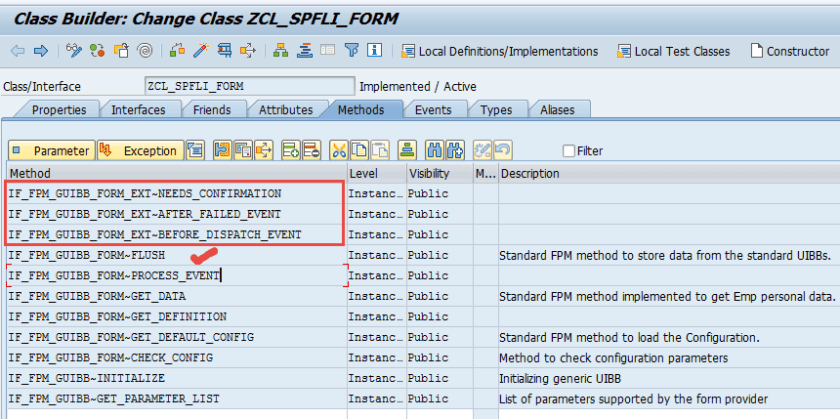
Task: Click the IF_FPM_GUIBB_FORM~PROCESS_EVENT method cell
Action: [x=177, y=275]
